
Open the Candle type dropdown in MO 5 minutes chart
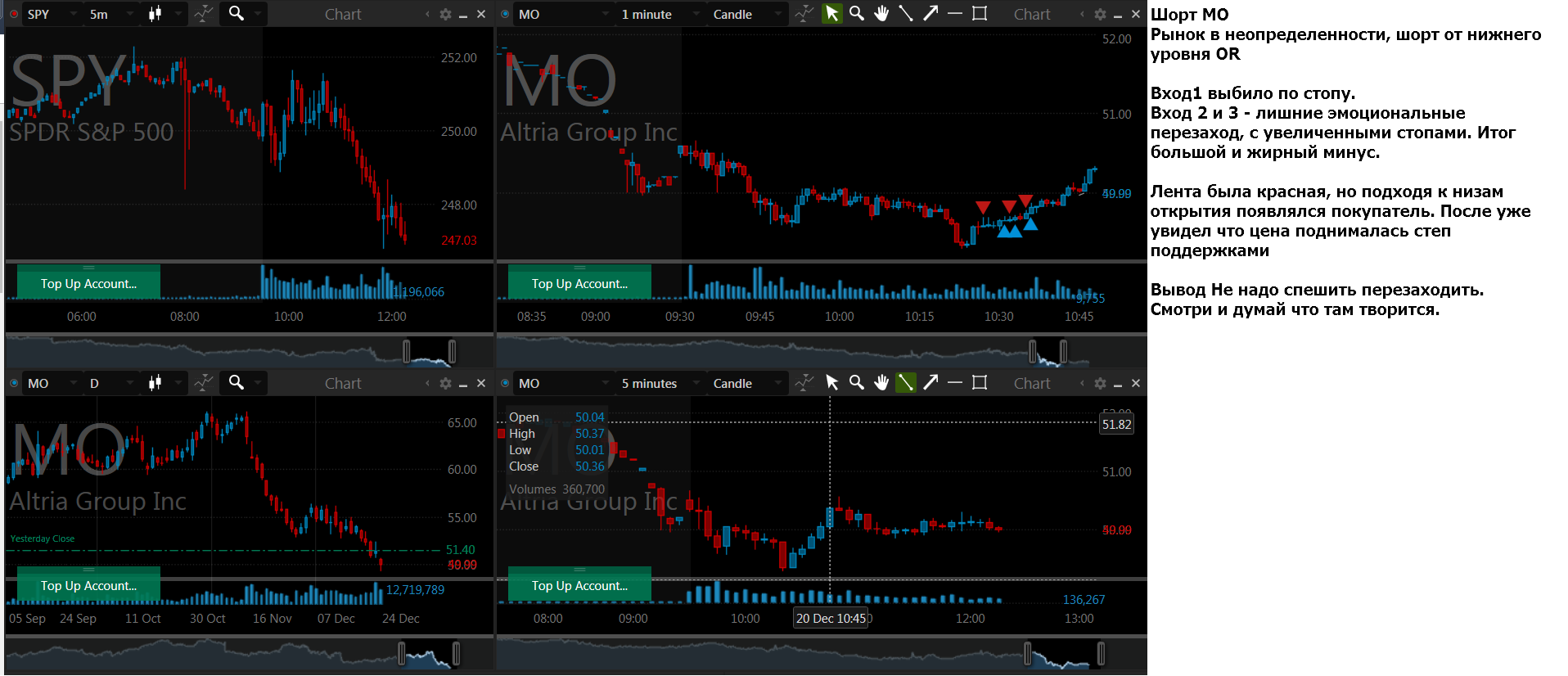pos(748,382)
